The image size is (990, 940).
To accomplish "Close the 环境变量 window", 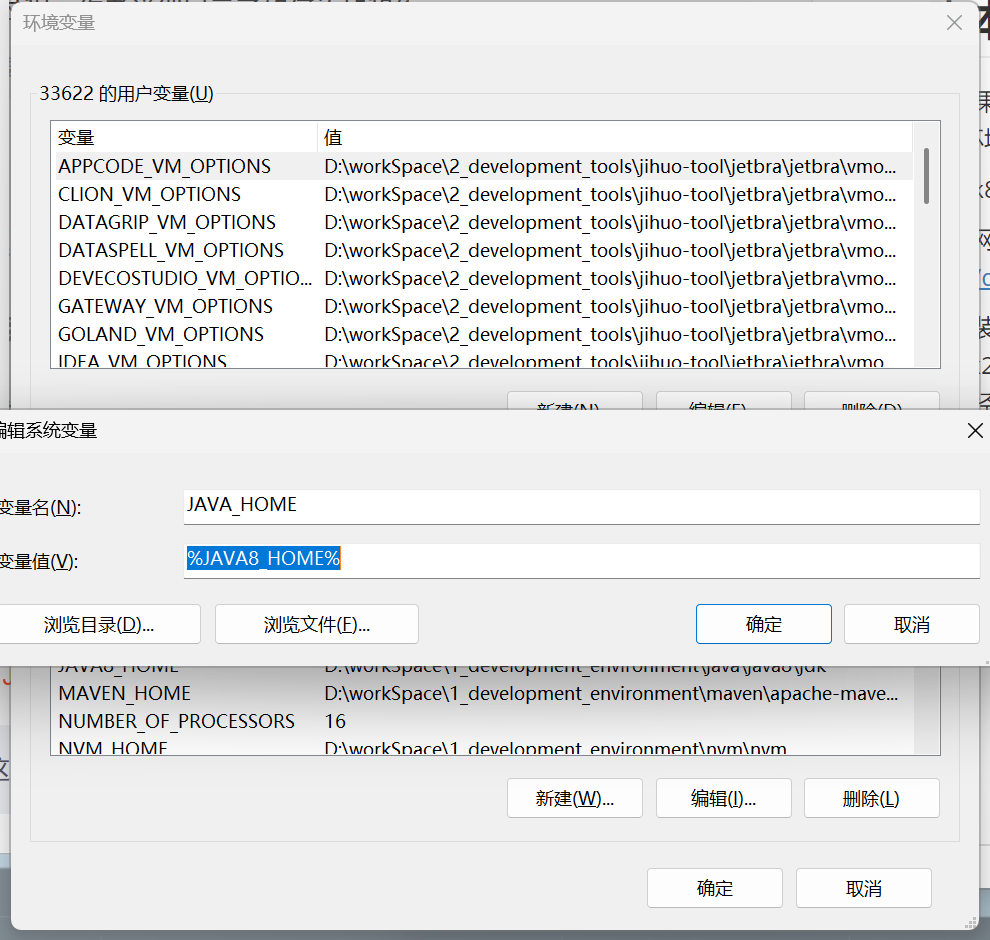I will pos(956,22).
